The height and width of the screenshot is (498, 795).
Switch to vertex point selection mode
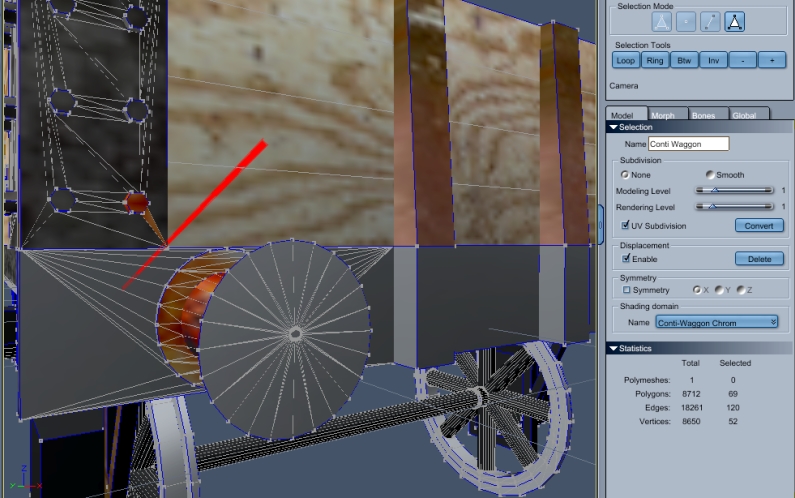coord(685,22)
